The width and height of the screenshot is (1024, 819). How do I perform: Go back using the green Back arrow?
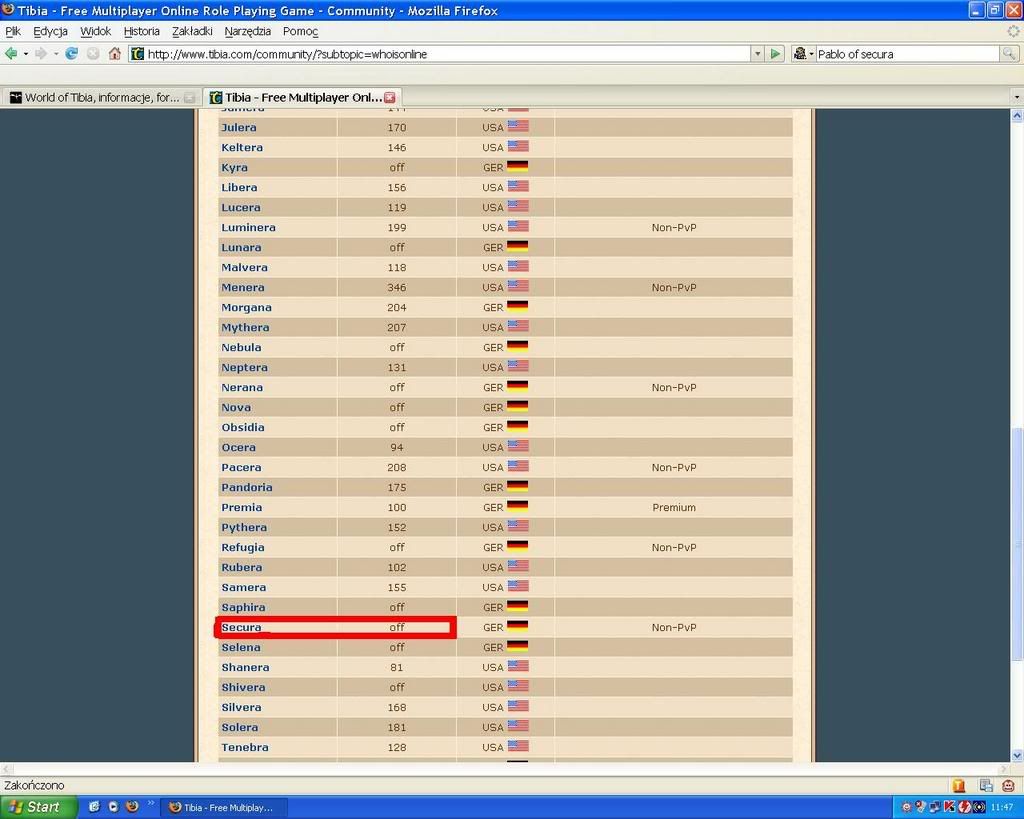pos(10,54)
